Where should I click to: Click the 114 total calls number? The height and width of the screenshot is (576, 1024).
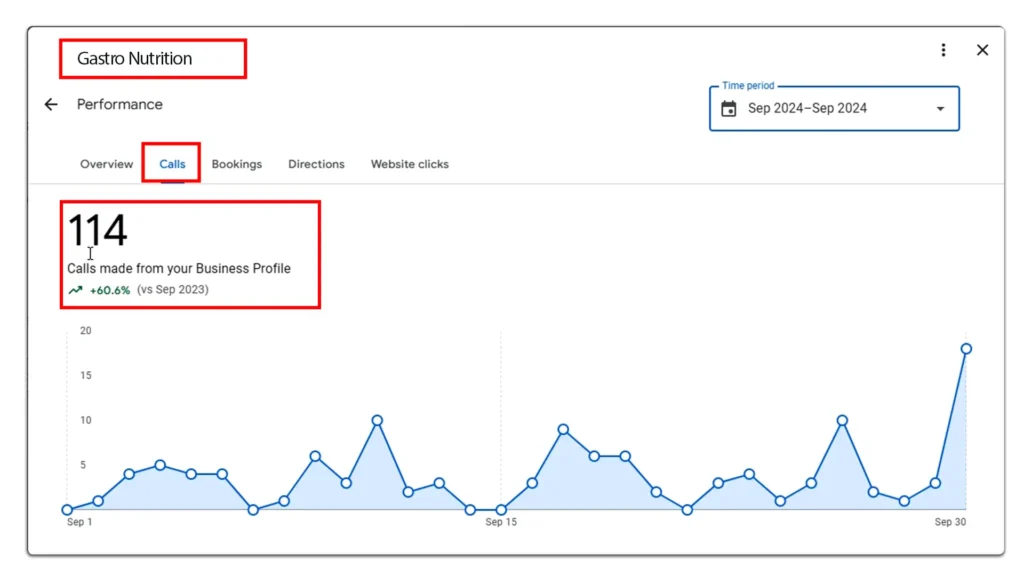97,231
